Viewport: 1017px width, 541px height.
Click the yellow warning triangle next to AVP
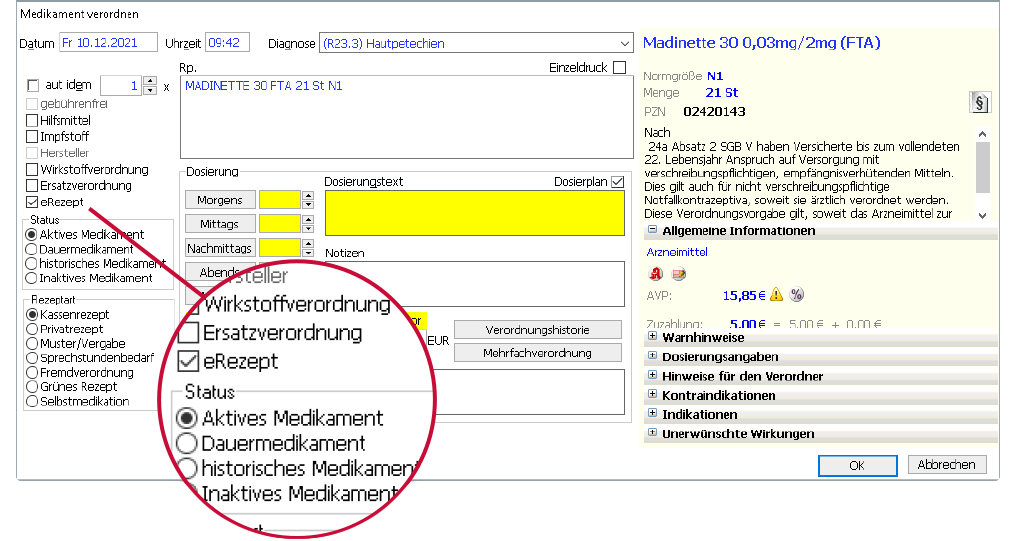(776, 295)
